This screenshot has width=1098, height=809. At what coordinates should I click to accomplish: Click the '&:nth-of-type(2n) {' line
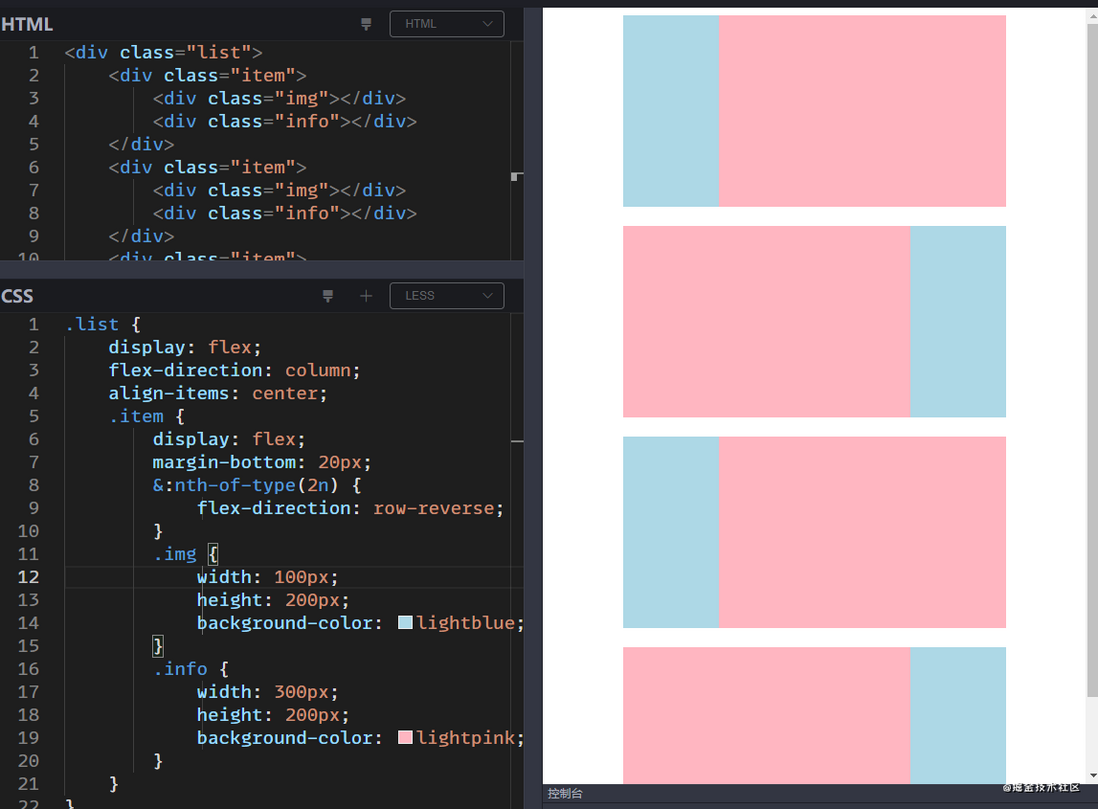click(x=257, y=485)
